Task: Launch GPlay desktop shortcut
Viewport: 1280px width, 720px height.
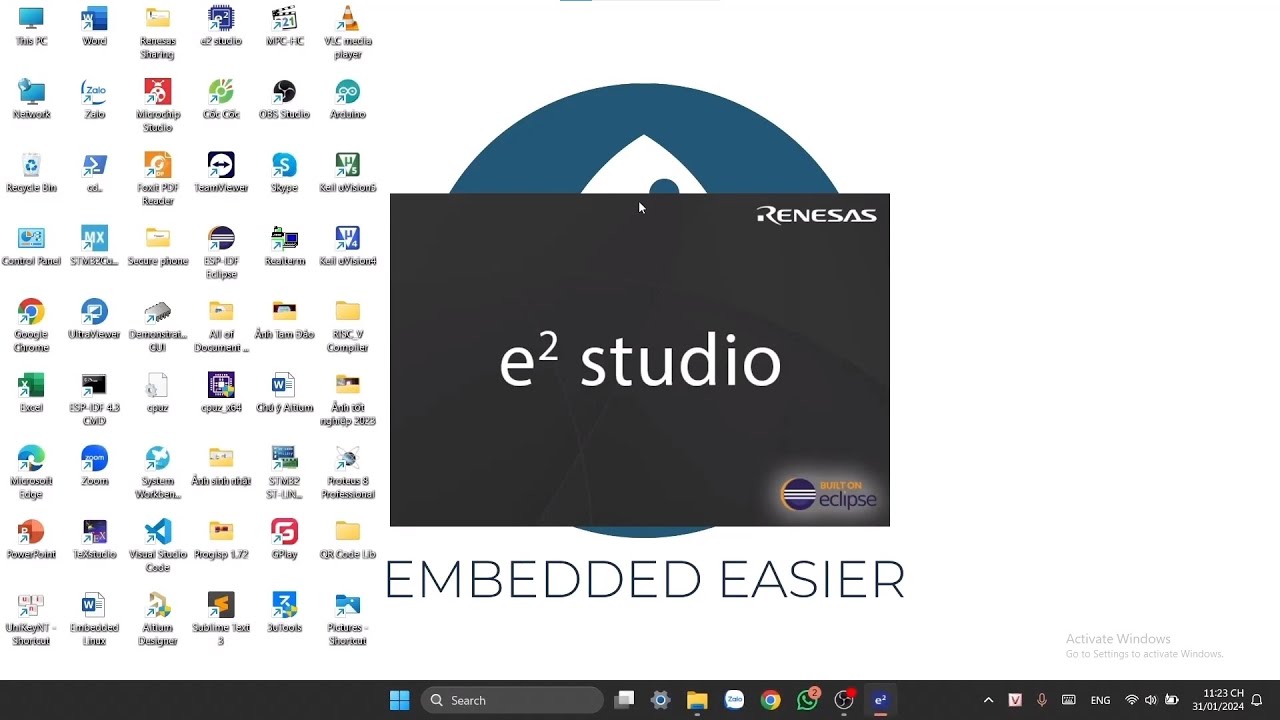Action: coord(284,538)
